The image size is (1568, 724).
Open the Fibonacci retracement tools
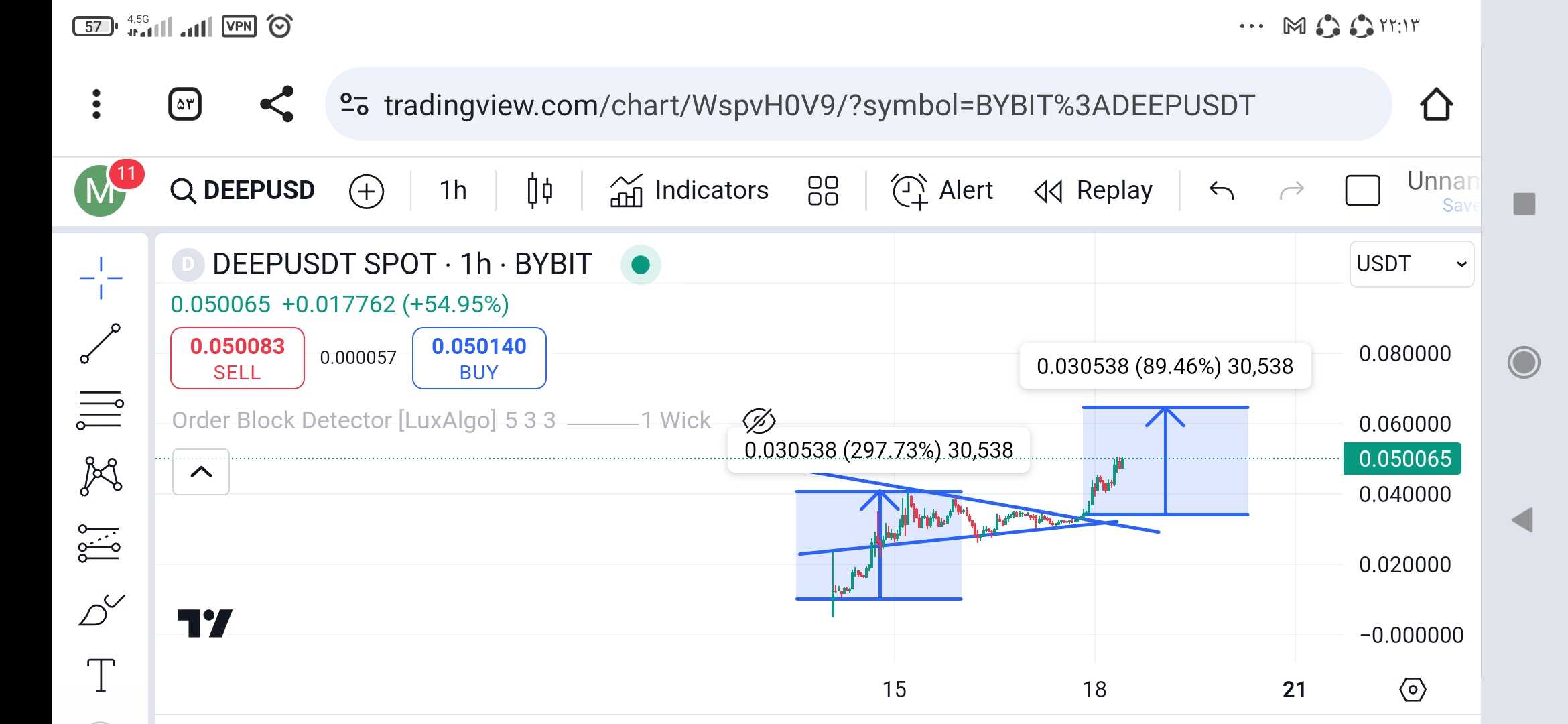[x=101, y=410]
